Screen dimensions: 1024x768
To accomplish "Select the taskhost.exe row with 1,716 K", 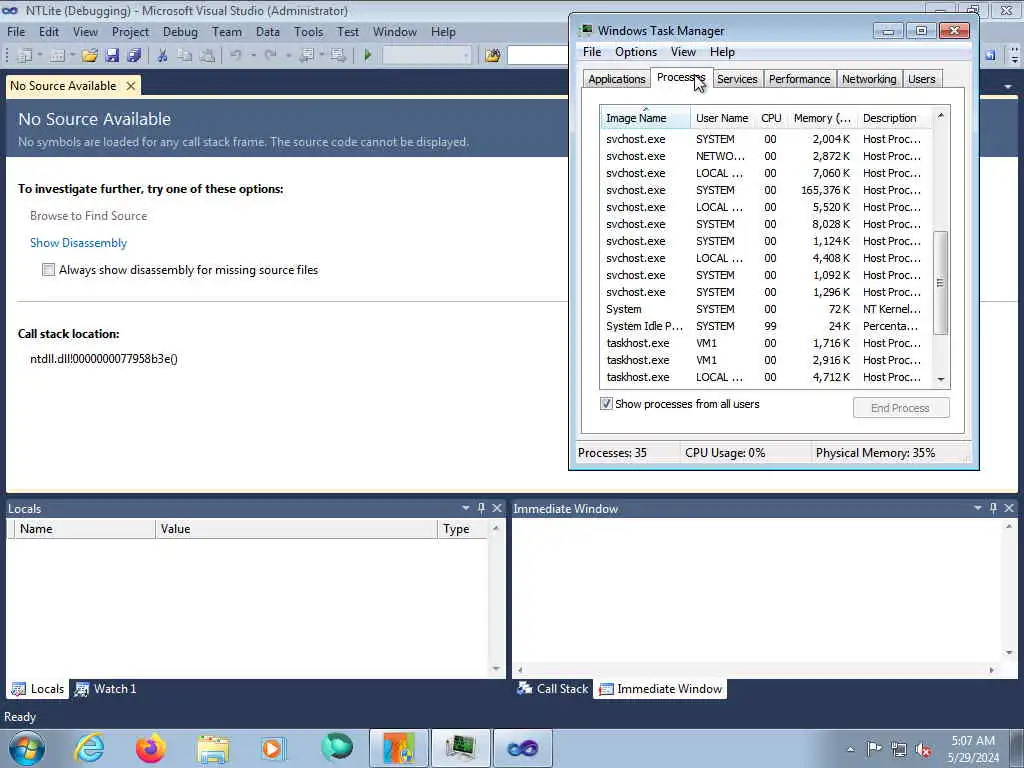I will pyautogui.click(x=766, y=343).
